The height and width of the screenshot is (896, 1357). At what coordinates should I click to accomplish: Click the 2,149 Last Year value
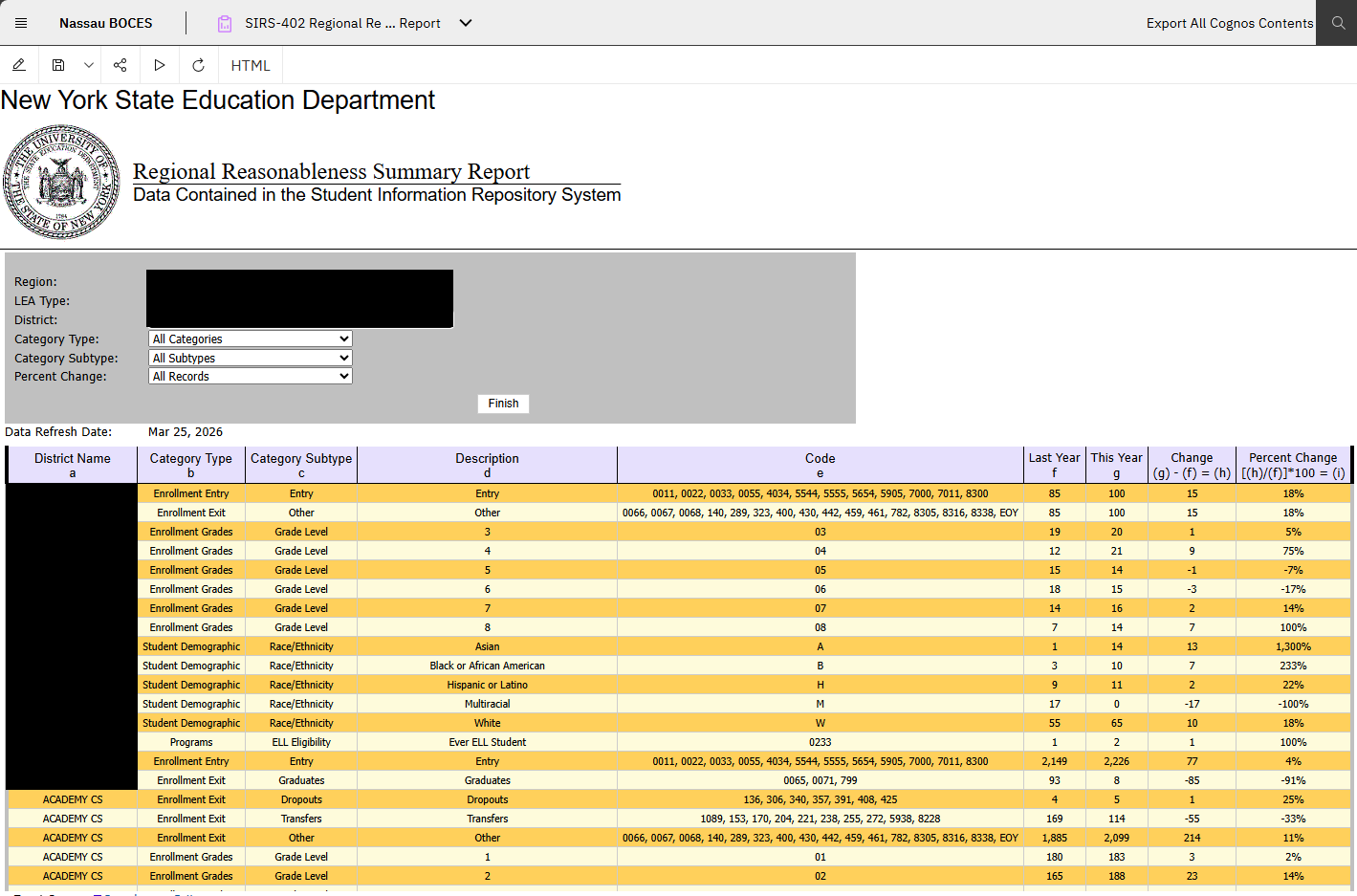coord(1055,761)
